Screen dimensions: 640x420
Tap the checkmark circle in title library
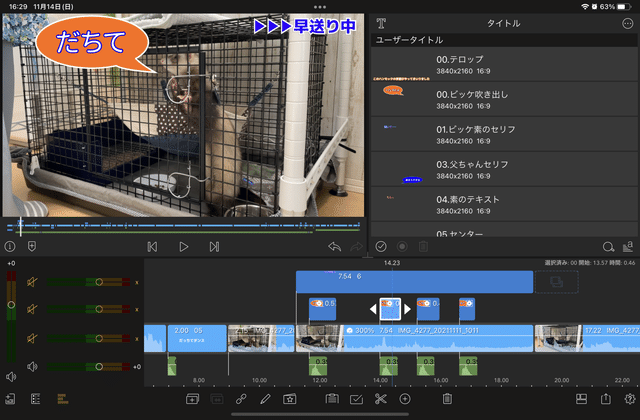[381, 246]
